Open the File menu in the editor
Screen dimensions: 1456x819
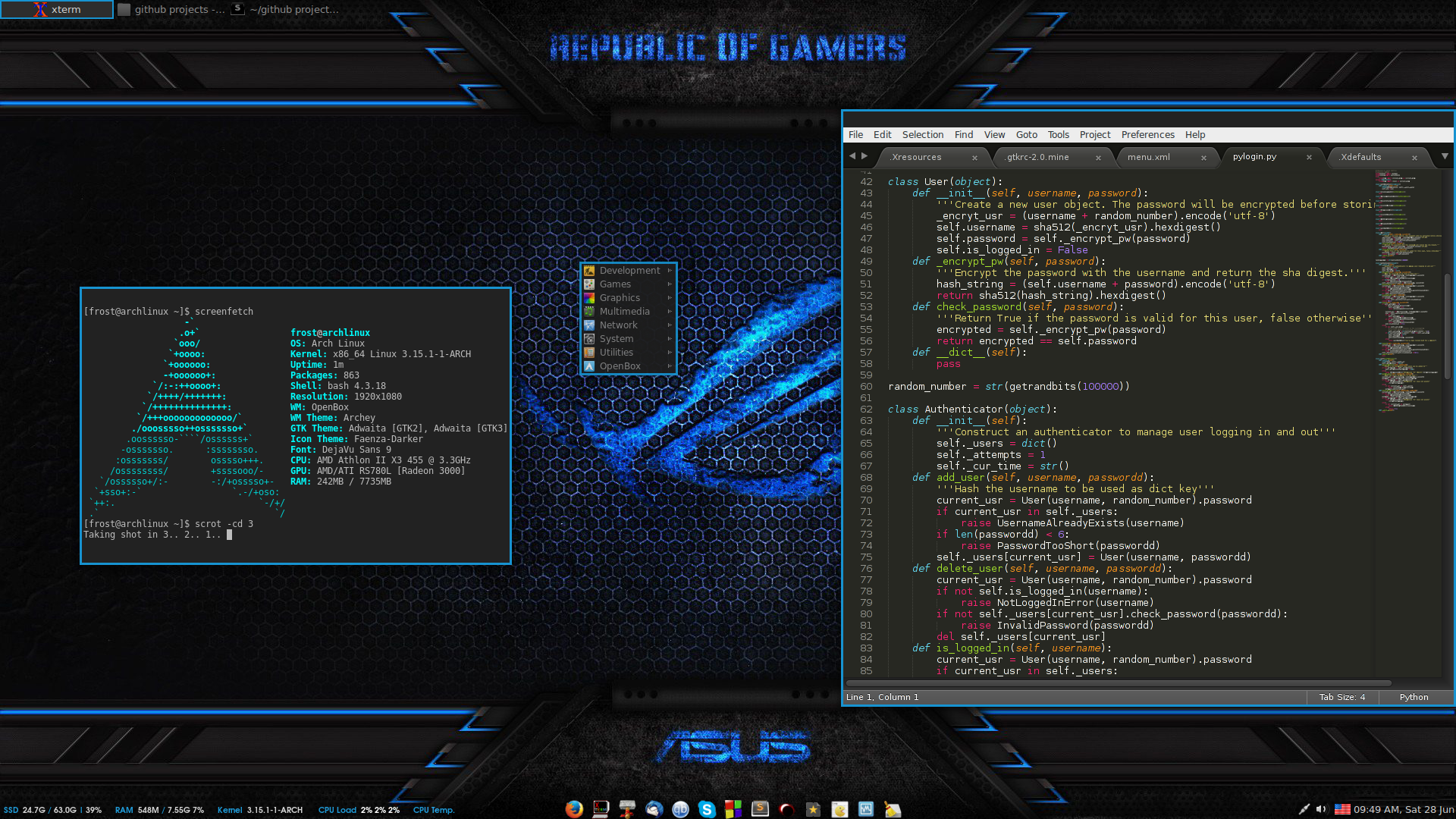click(855, 134)
